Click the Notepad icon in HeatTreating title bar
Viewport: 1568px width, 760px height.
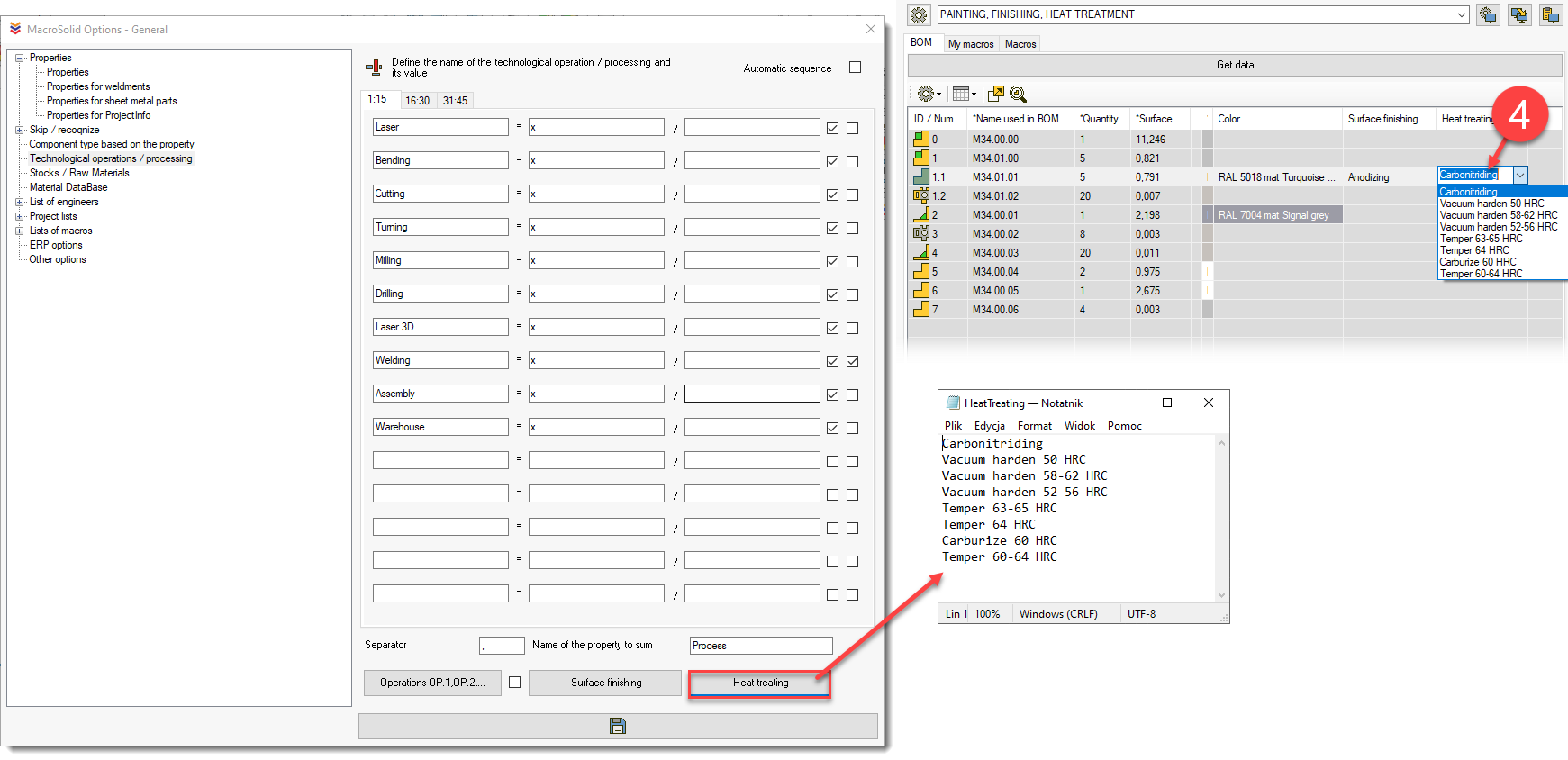coord(953,403)
